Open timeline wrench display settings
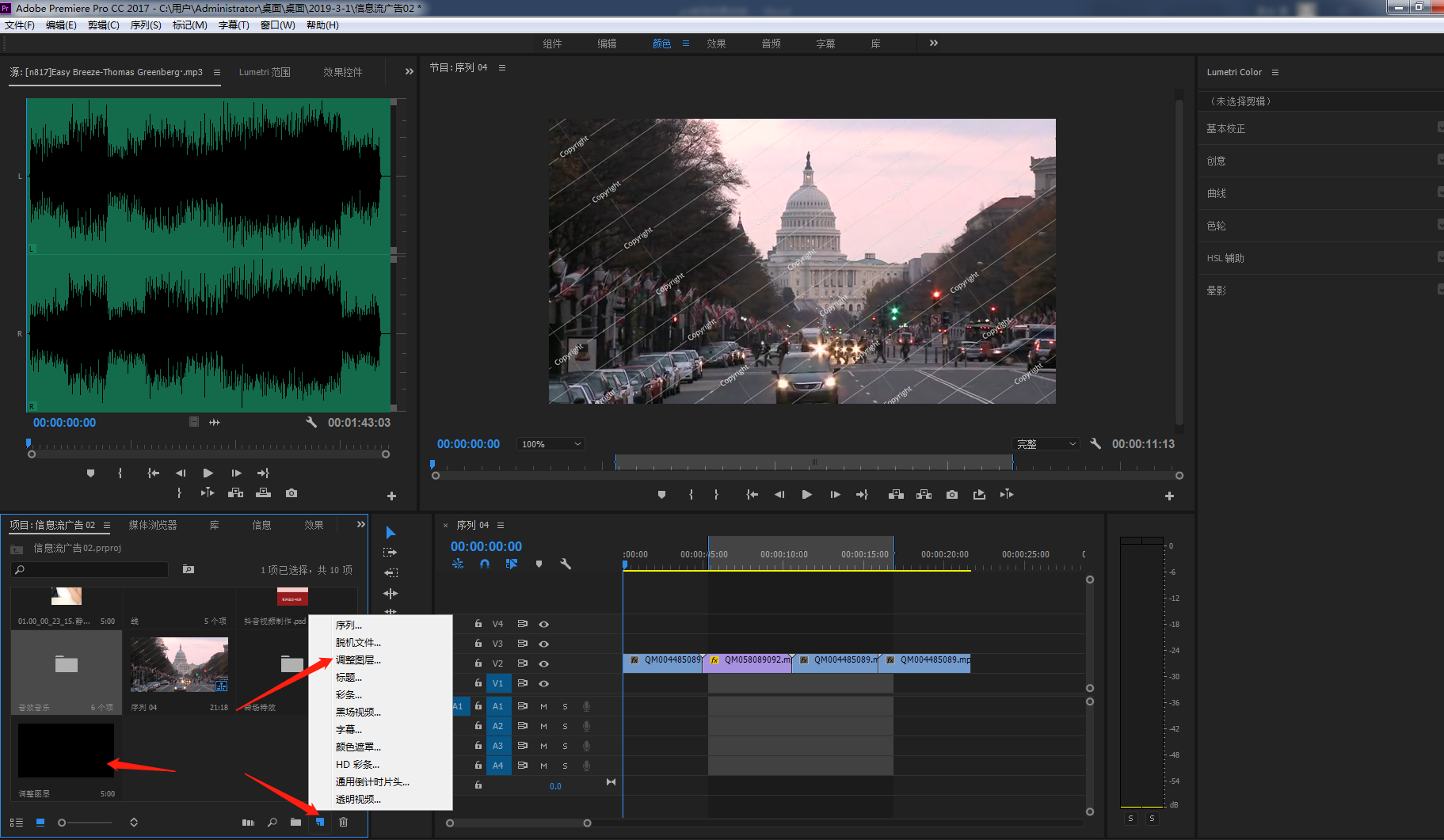Viewport: 1444px width, 840px height. click(x=566, y=564)
